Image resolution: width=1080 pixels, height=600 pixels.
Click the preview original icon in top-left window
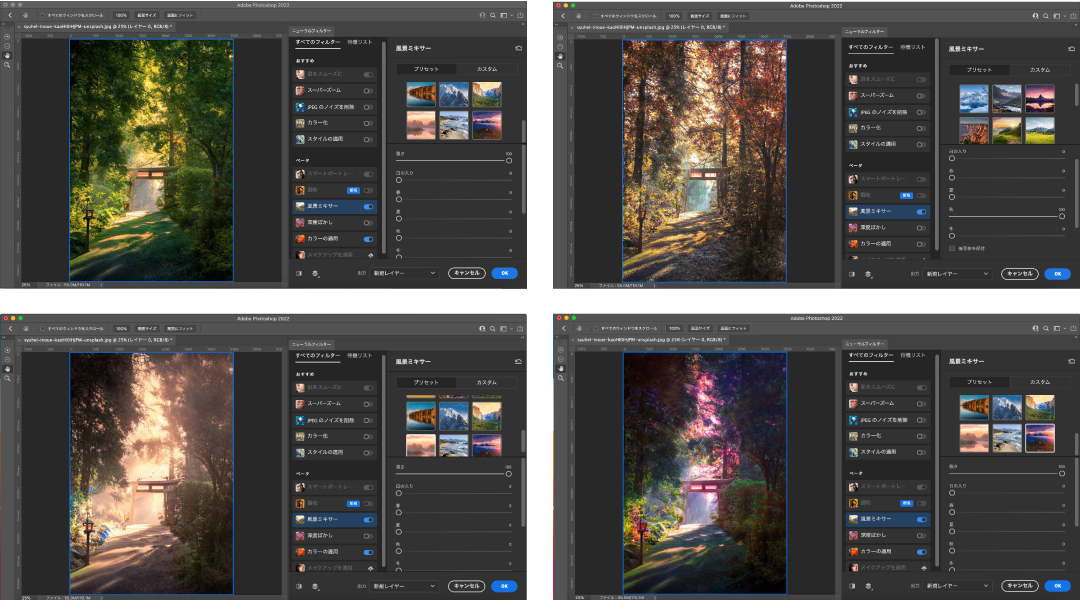pos(299,273)
